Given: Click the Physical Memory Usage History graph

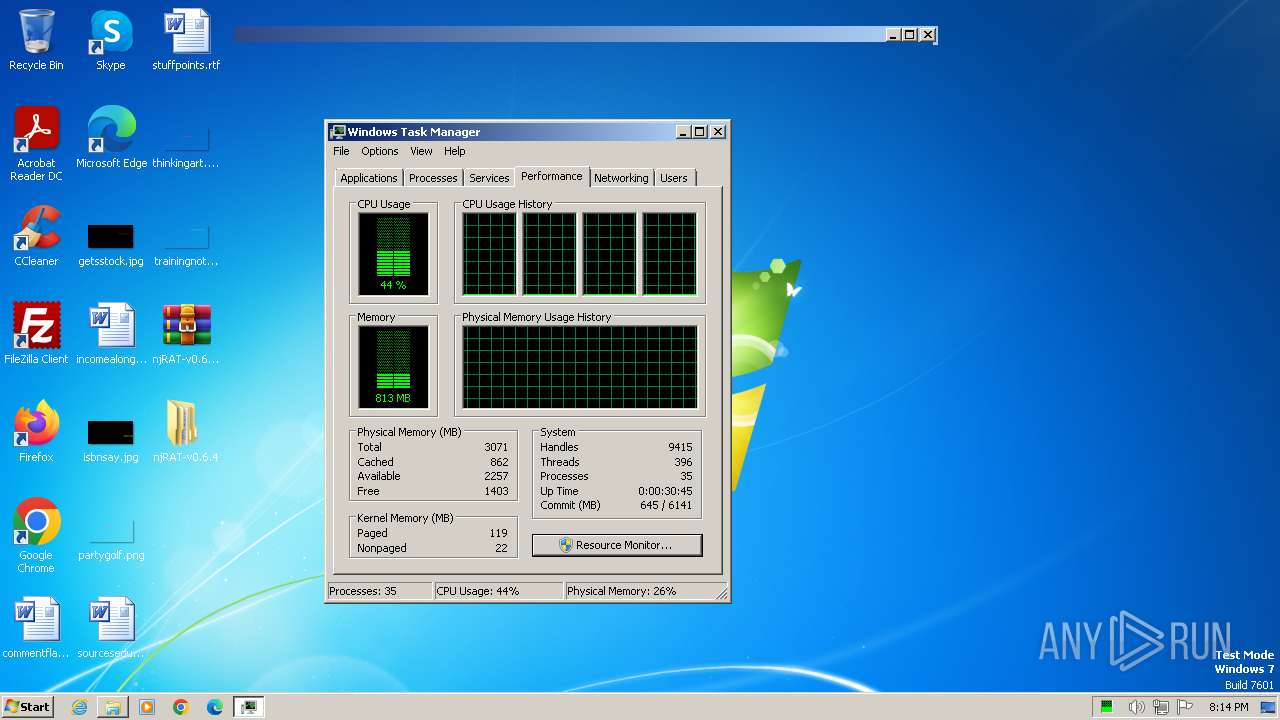Looking at the screenshot, I should pyautogui.click(x=580, y=367).
